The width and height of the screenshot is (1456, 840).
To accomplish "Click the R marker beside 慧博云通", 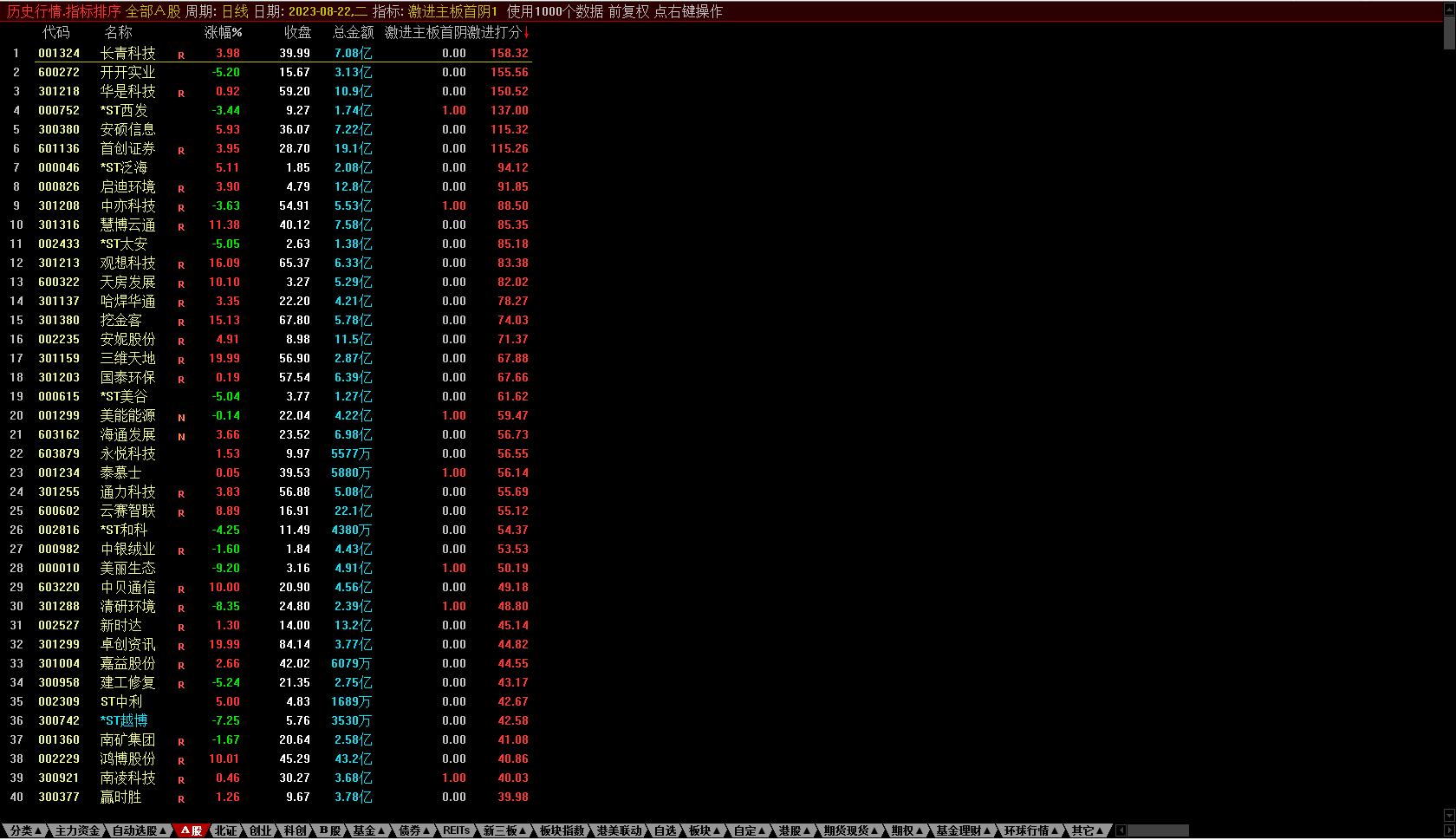I will 181,226.
